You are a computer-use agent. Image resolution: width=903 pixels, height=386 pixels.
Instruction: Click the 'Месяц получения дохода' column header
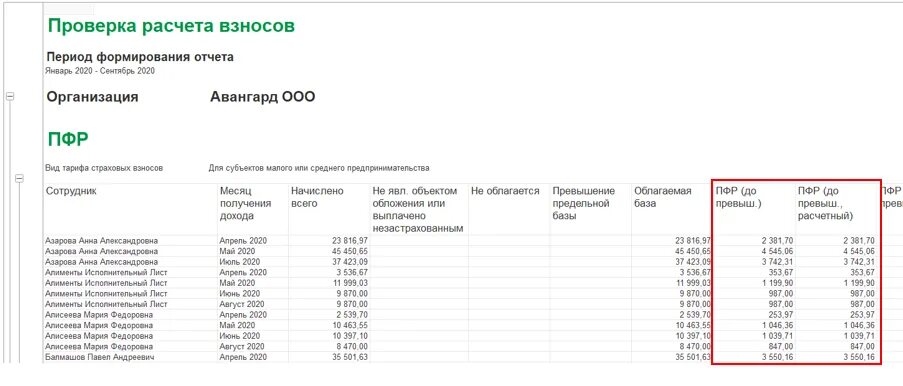pyautogui.click(x=245, y=203)
